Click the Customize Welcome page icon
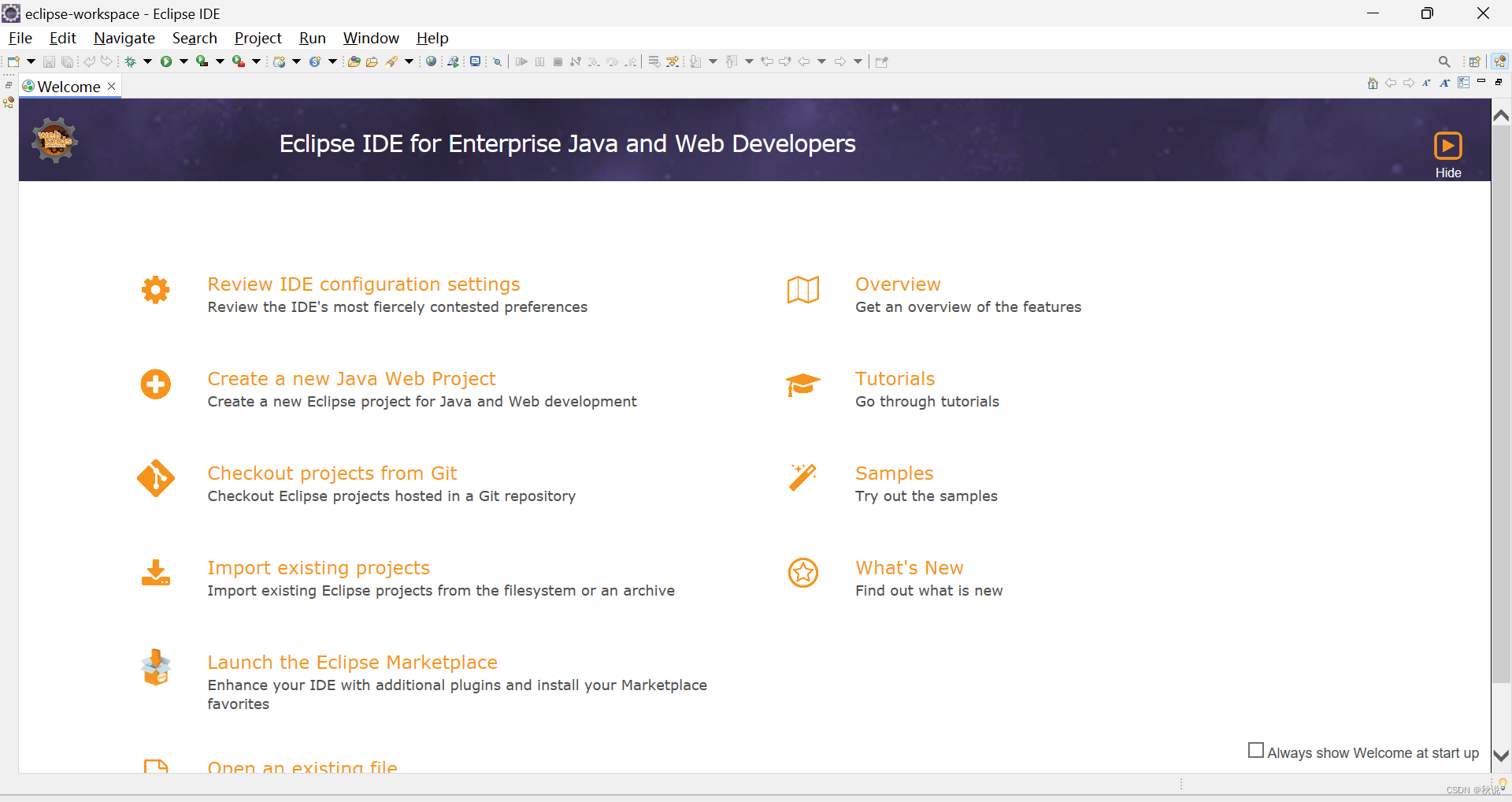 1463,83
